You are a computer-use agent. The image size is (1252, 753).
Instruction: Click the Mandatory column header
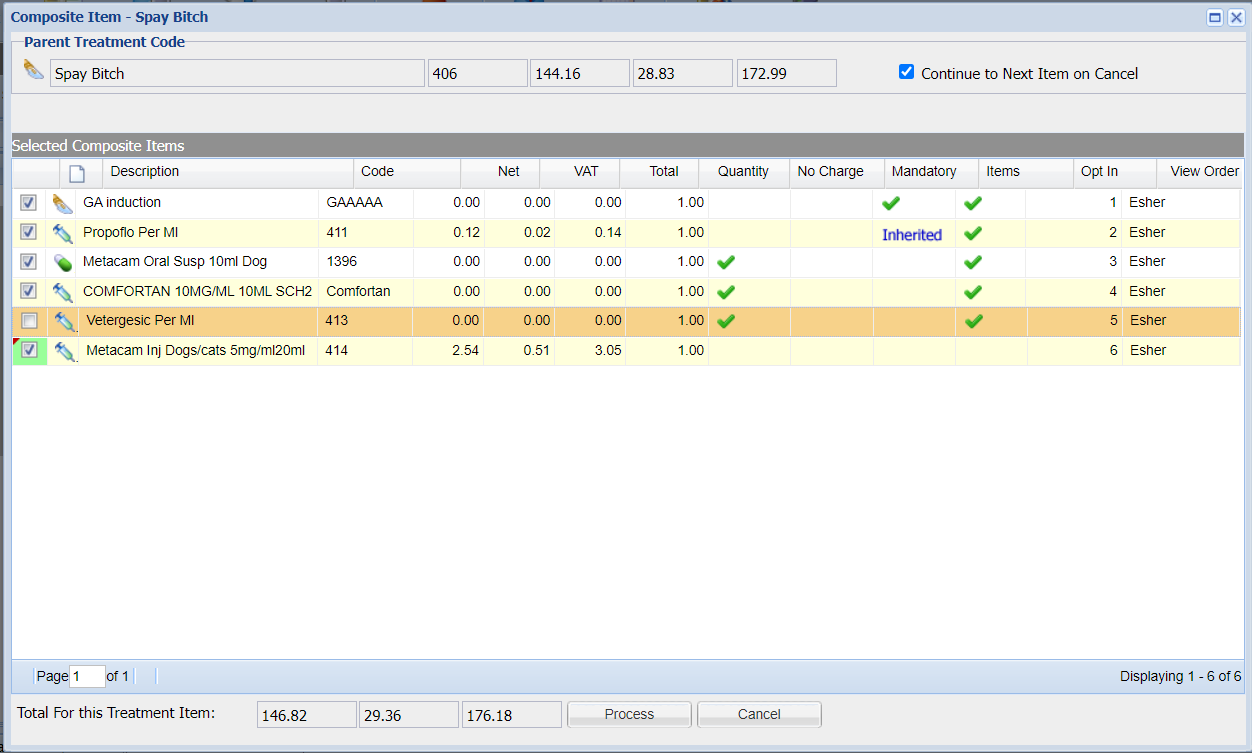pos(932,172)
